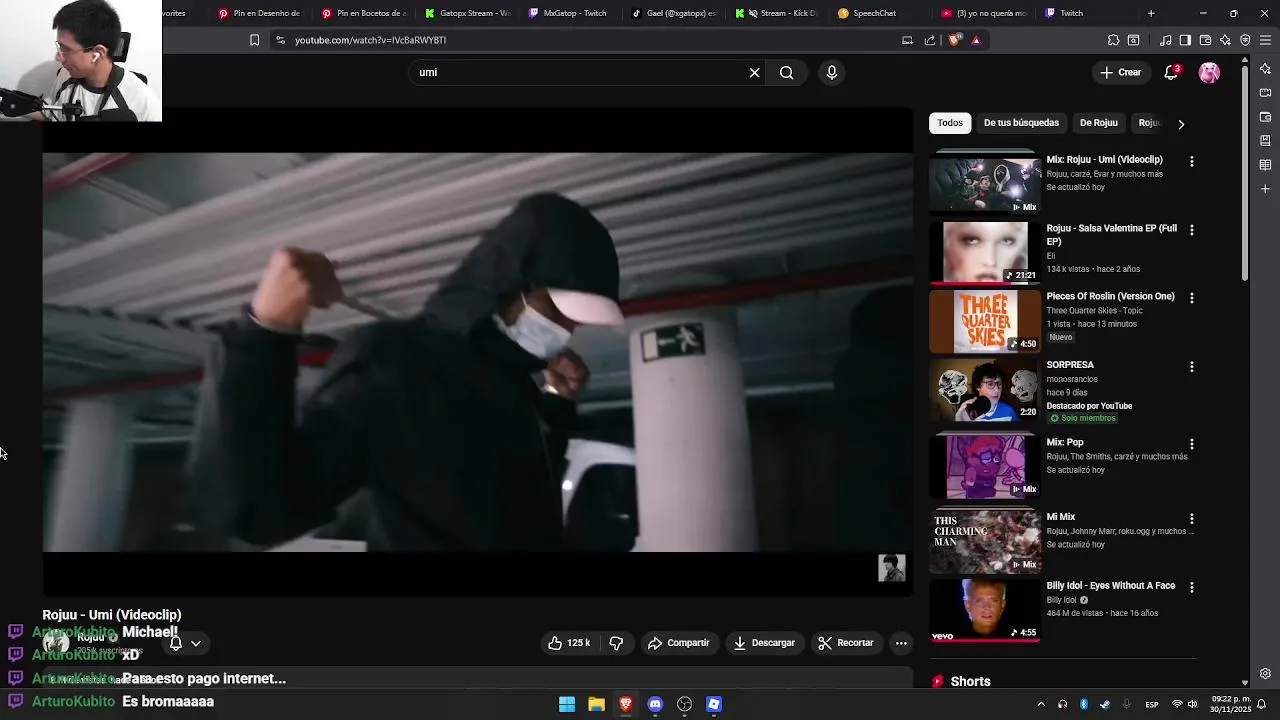Open options for Billy Idol video

tap(1191, 587)
